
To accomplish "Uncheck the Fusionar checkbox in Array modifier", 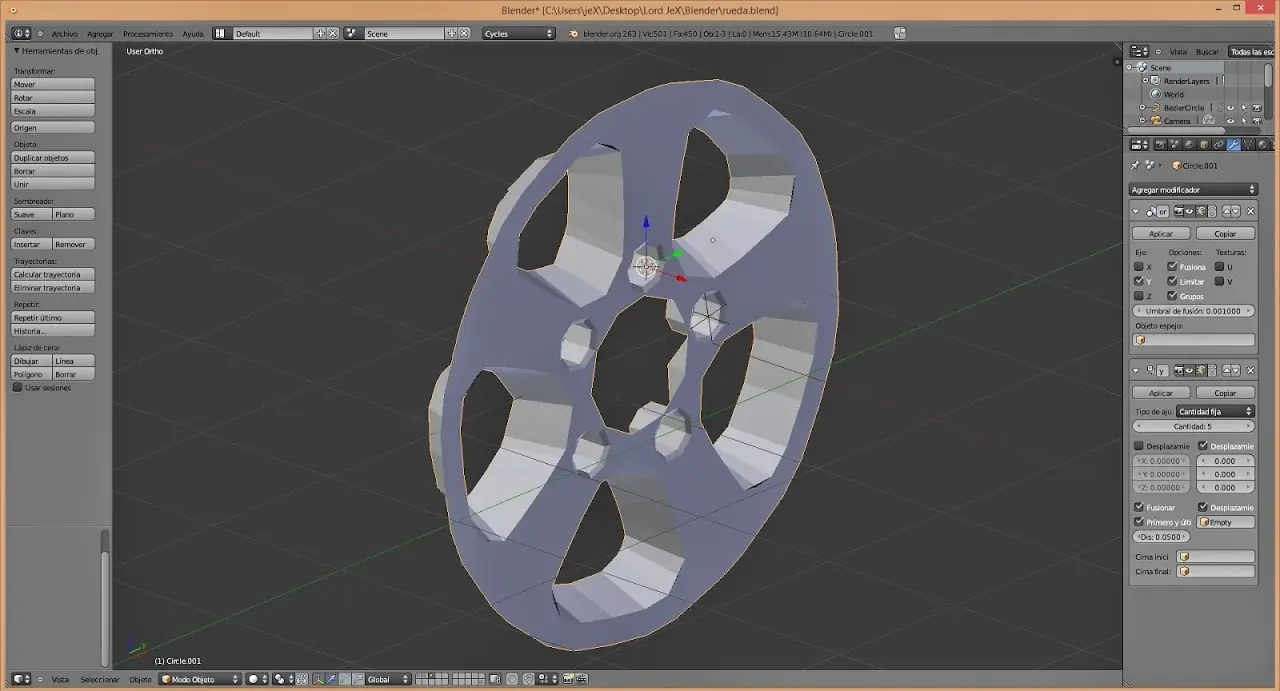I will 1139,507.
